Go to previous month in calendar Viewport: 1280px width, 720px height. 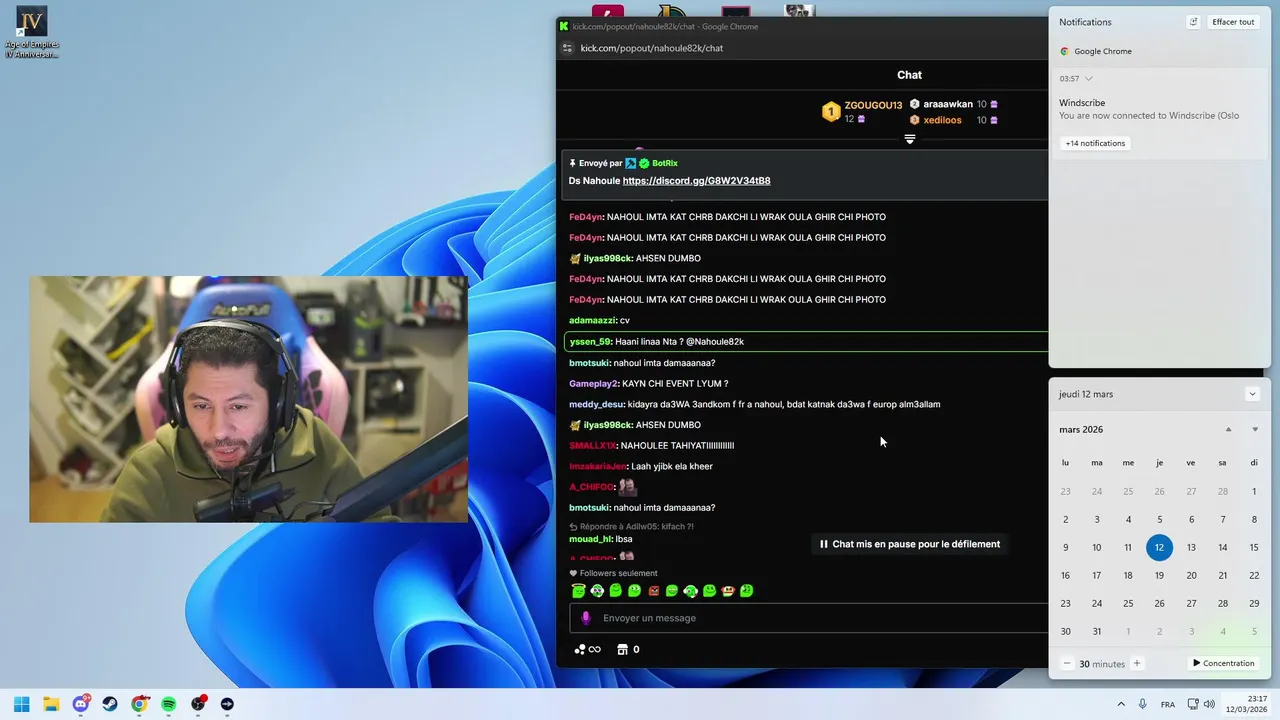coord(1229,430)
